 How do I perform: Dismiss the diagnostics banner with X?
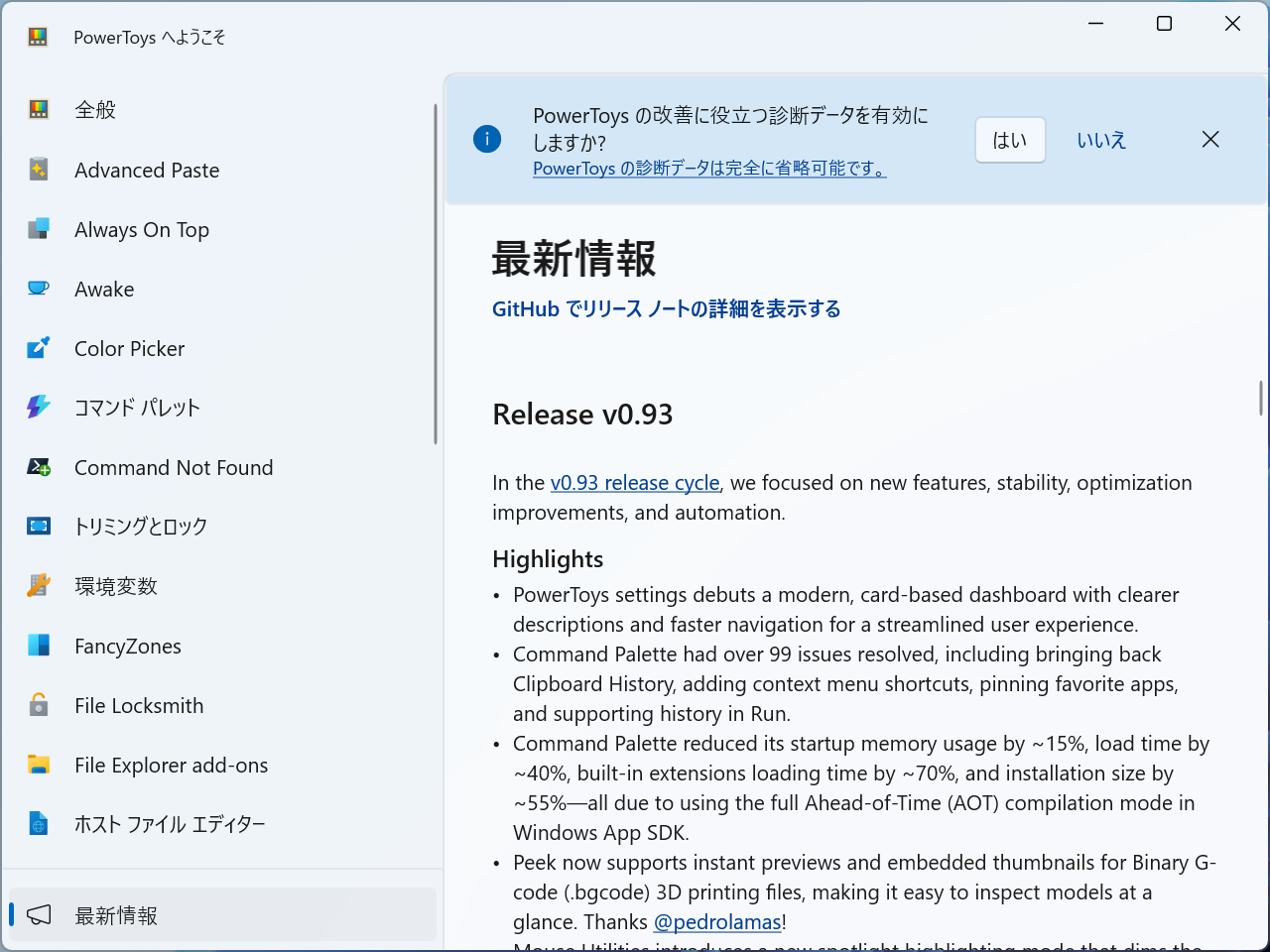pyautogui.click(x=1210, y=140)
